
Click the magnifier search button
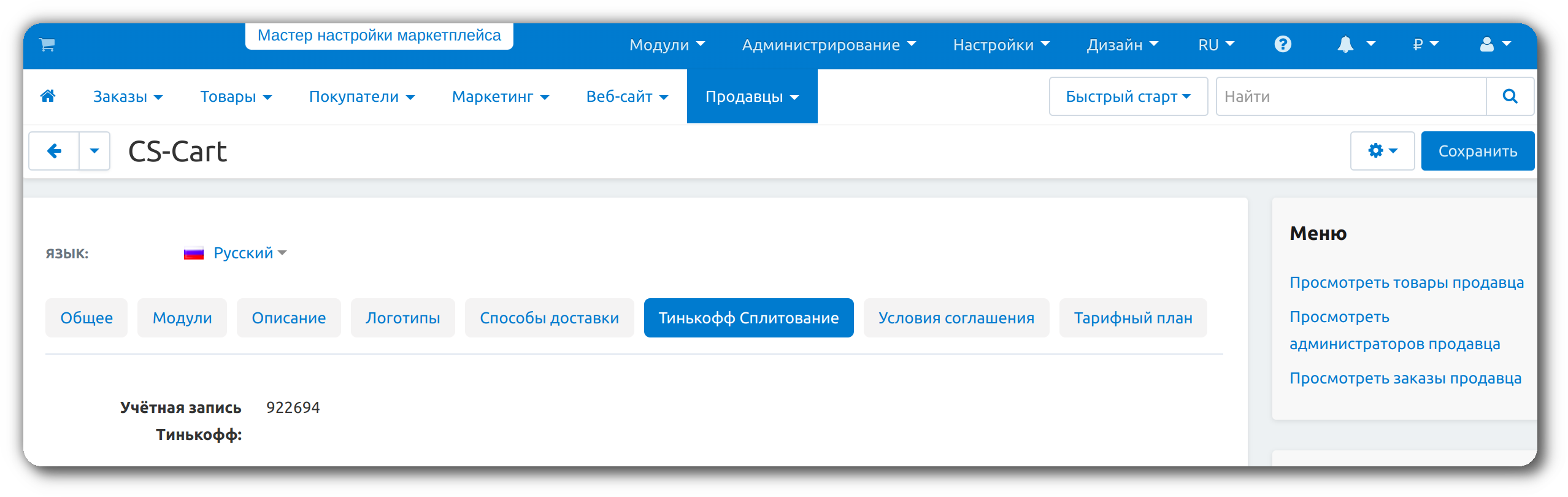click(1510, 96)
